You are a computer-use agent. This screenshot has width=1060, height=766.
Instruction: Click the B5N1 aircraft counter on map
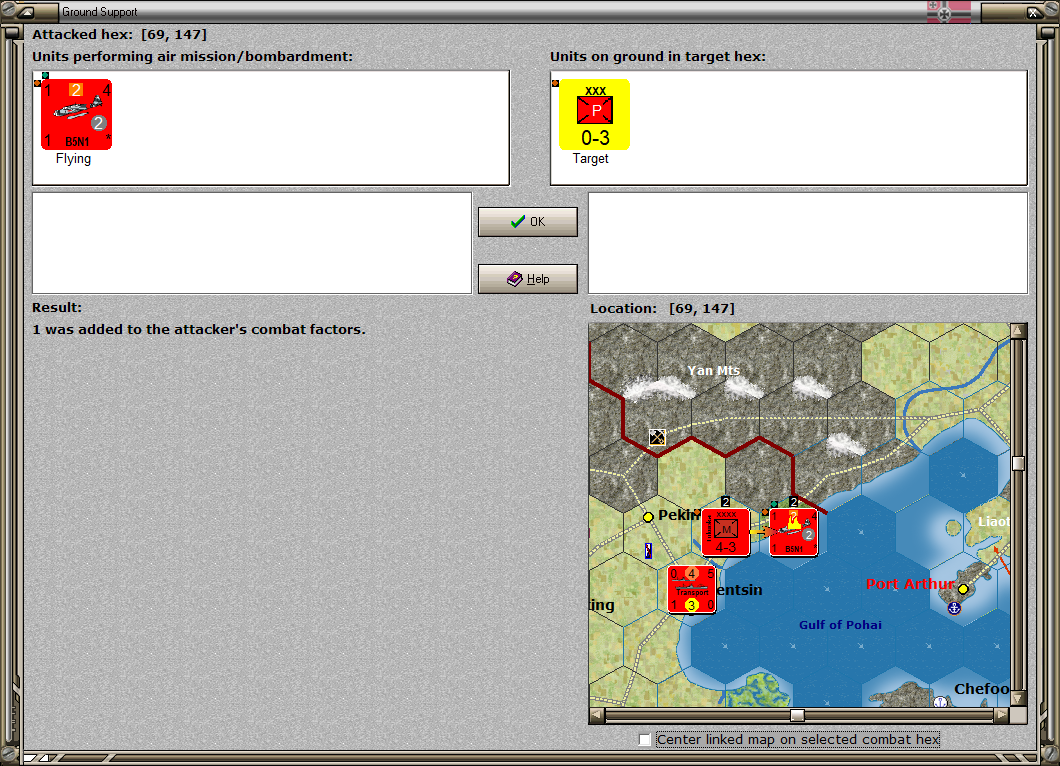(x=794, y=532)
